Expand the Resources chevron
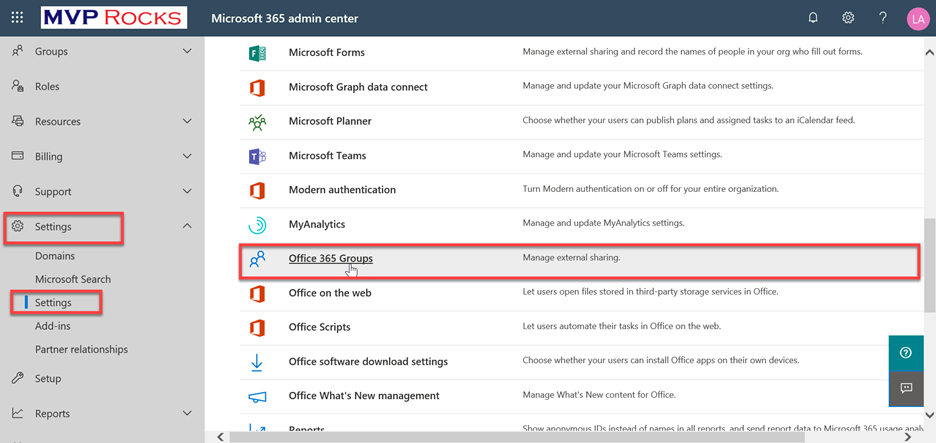Viewport: 936px width, 443px height. 187,121
